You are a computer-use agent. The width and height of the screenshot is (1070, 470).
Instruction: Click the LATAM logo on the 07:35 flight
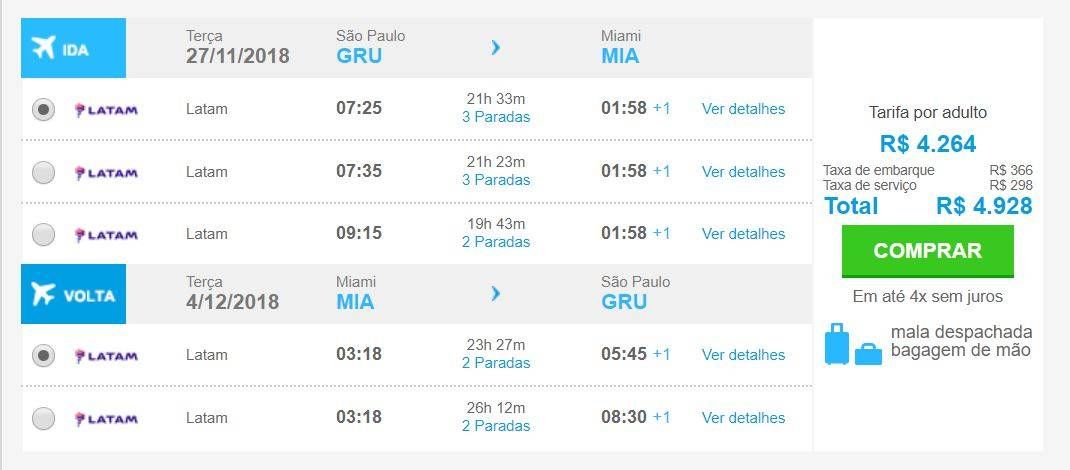point(106,173)
